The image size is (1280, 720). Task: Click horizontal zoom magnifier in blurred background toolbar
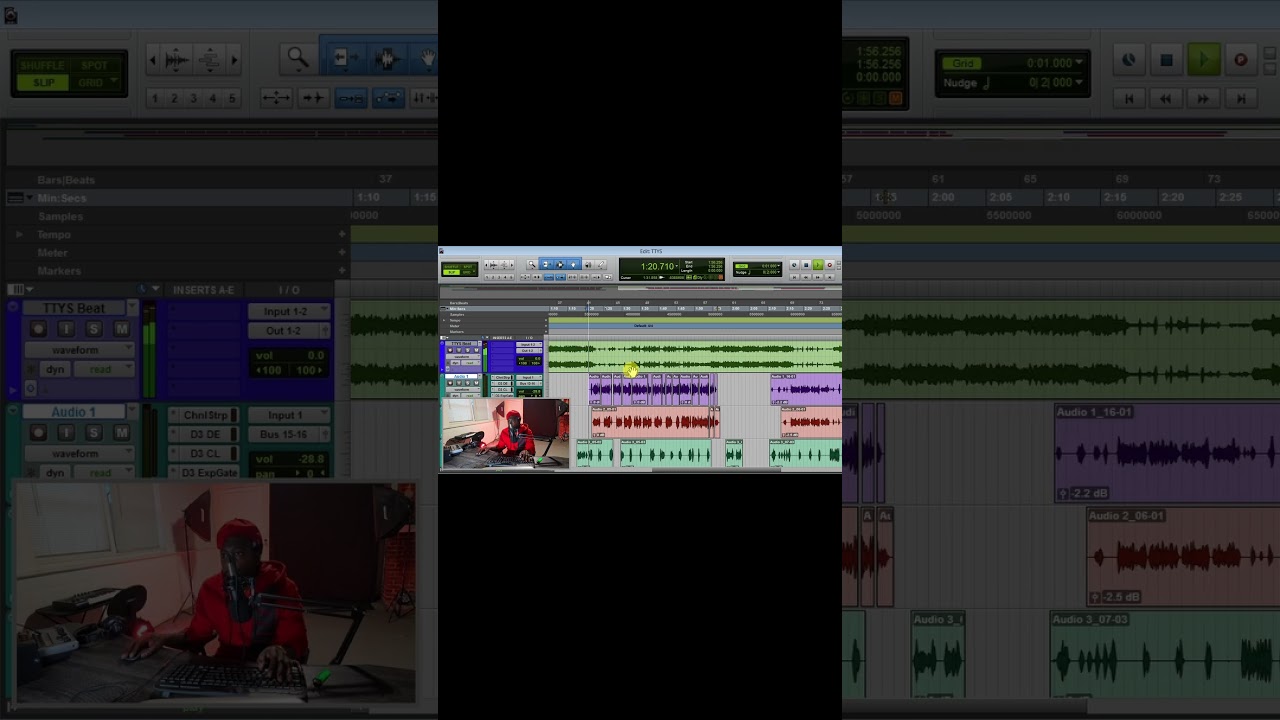(297, 59)
